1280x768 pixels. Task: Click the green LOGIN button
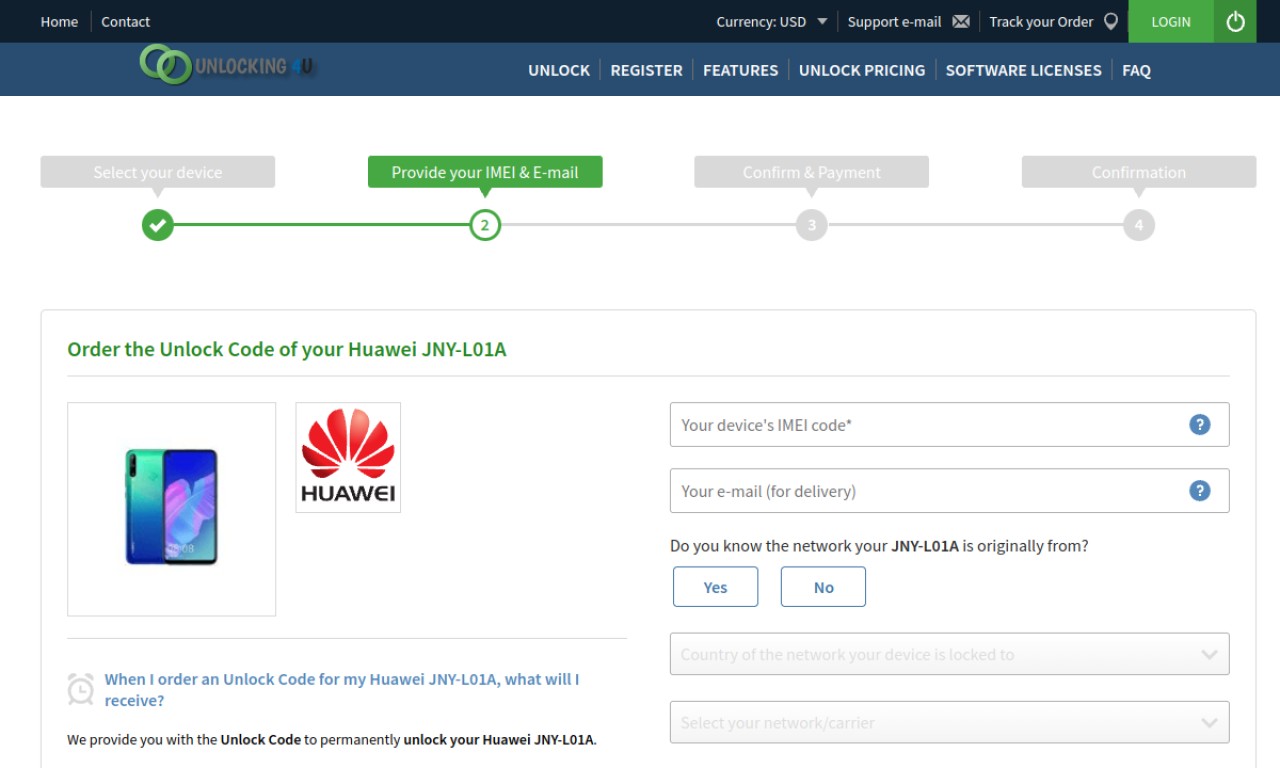click(1171, 21)
